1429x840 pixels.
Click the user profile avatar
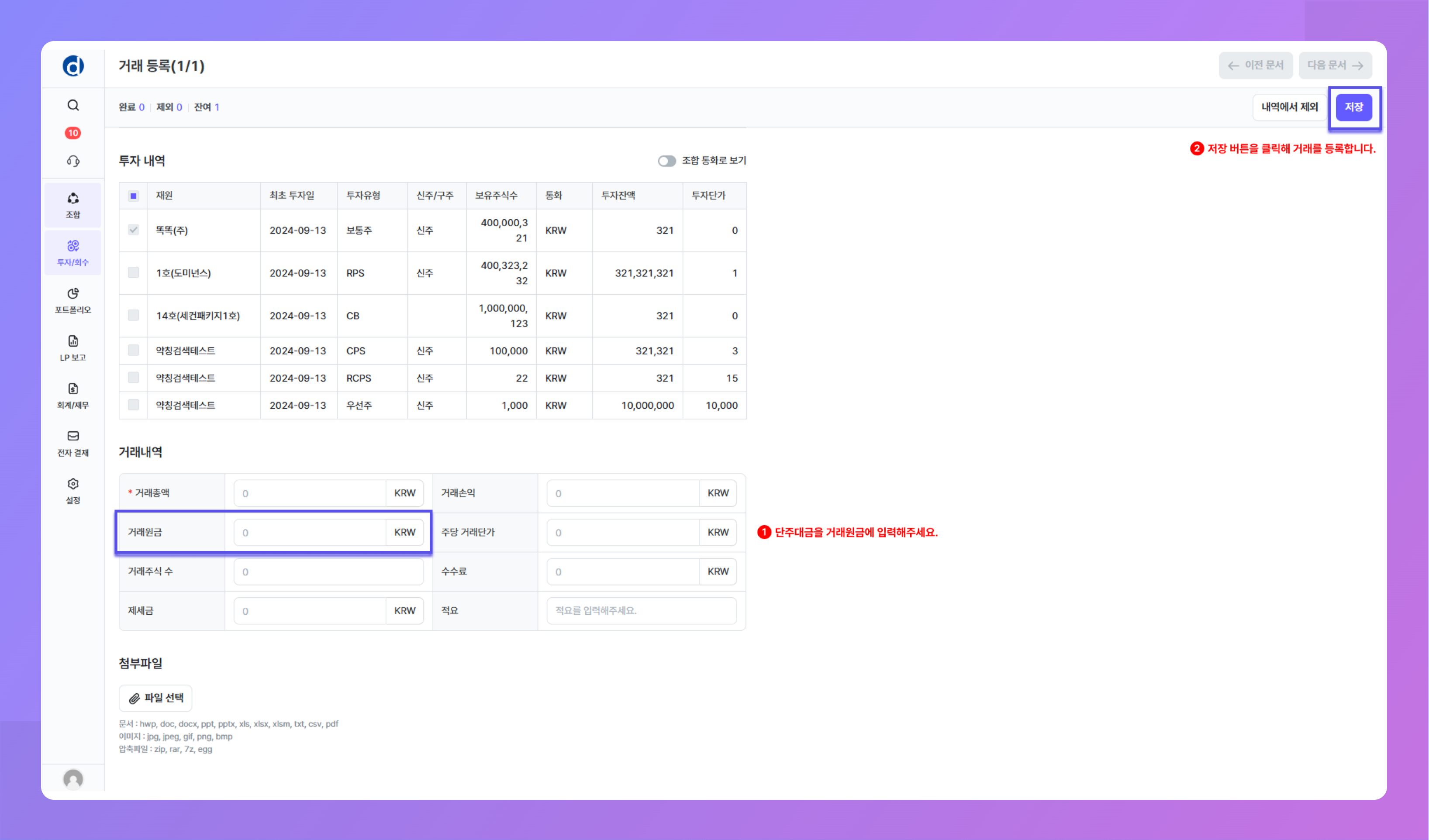point(72,779)
